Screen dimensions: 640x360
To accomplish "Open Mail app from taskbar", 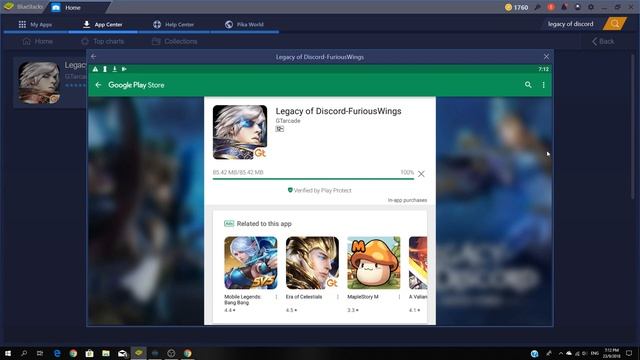I will point(122,353).
